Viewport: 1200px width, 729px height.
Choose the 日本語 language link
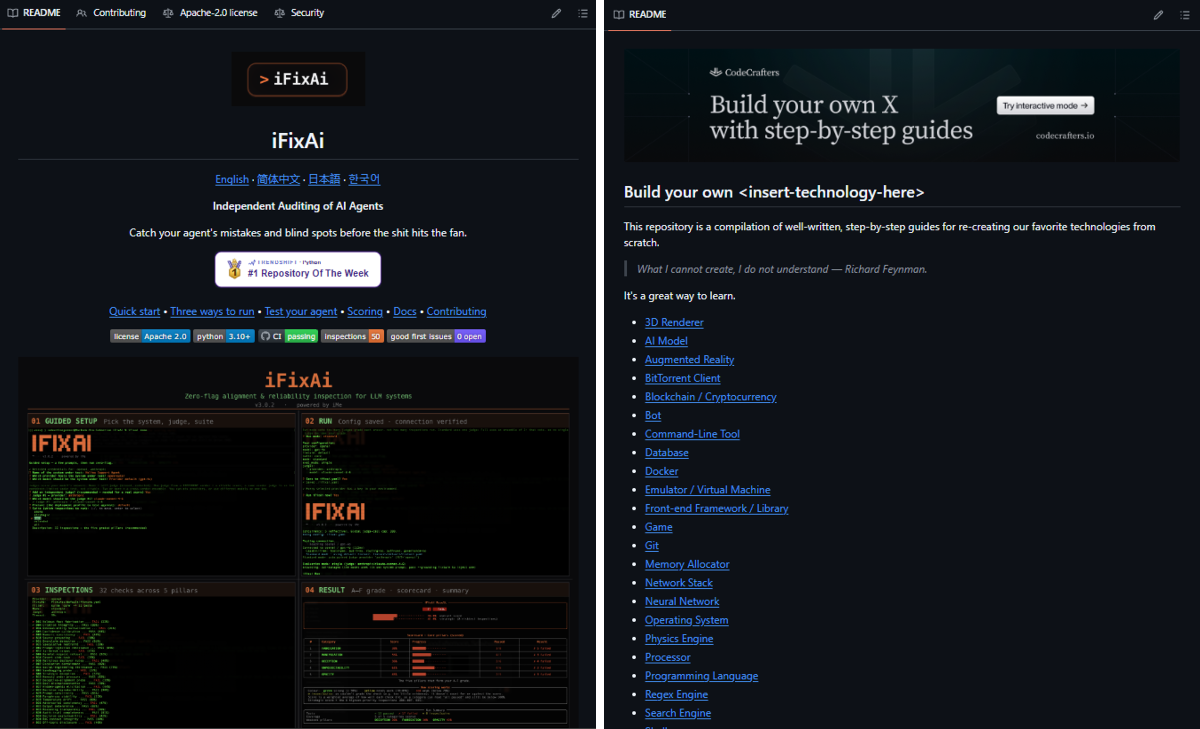tap(324, 179)
